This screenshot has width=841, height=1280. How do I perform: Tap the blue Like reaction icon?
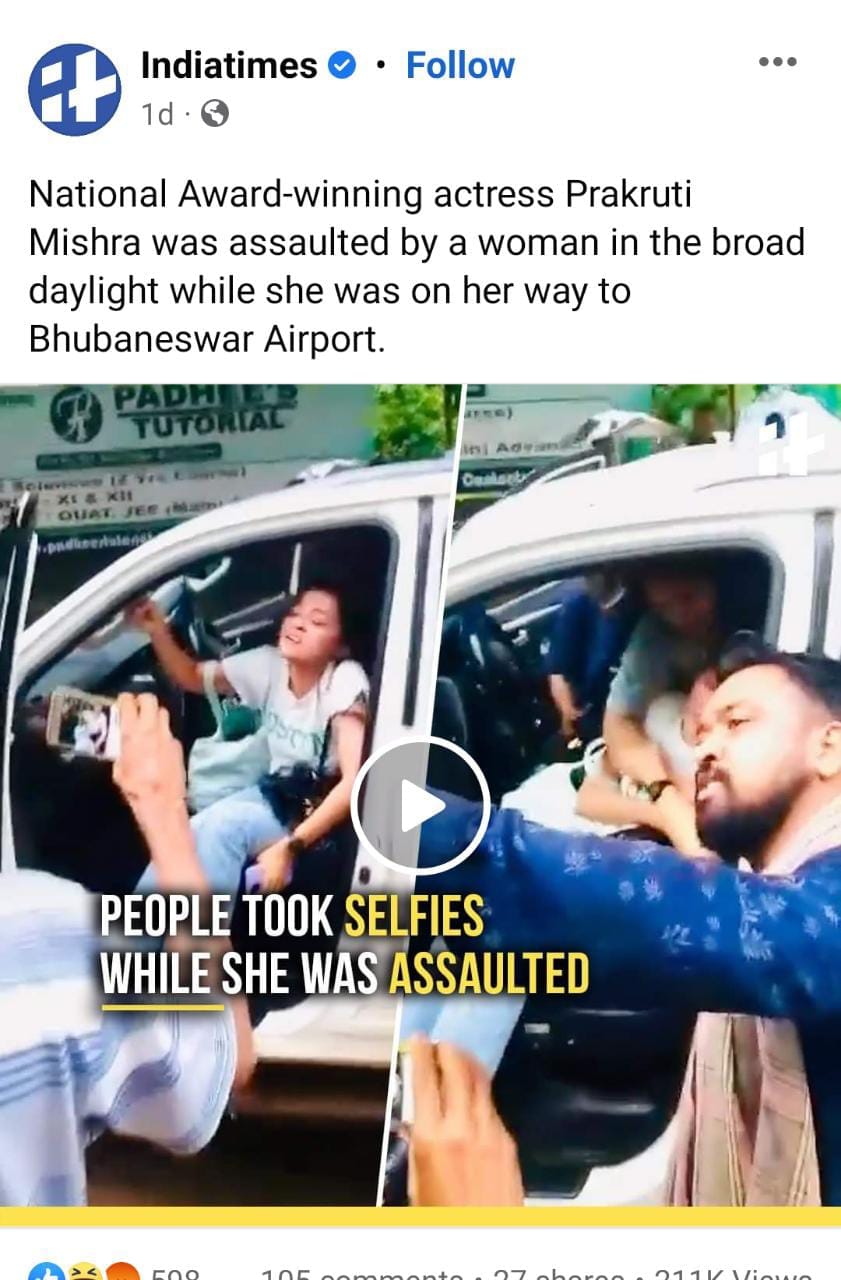point(46,1272)
